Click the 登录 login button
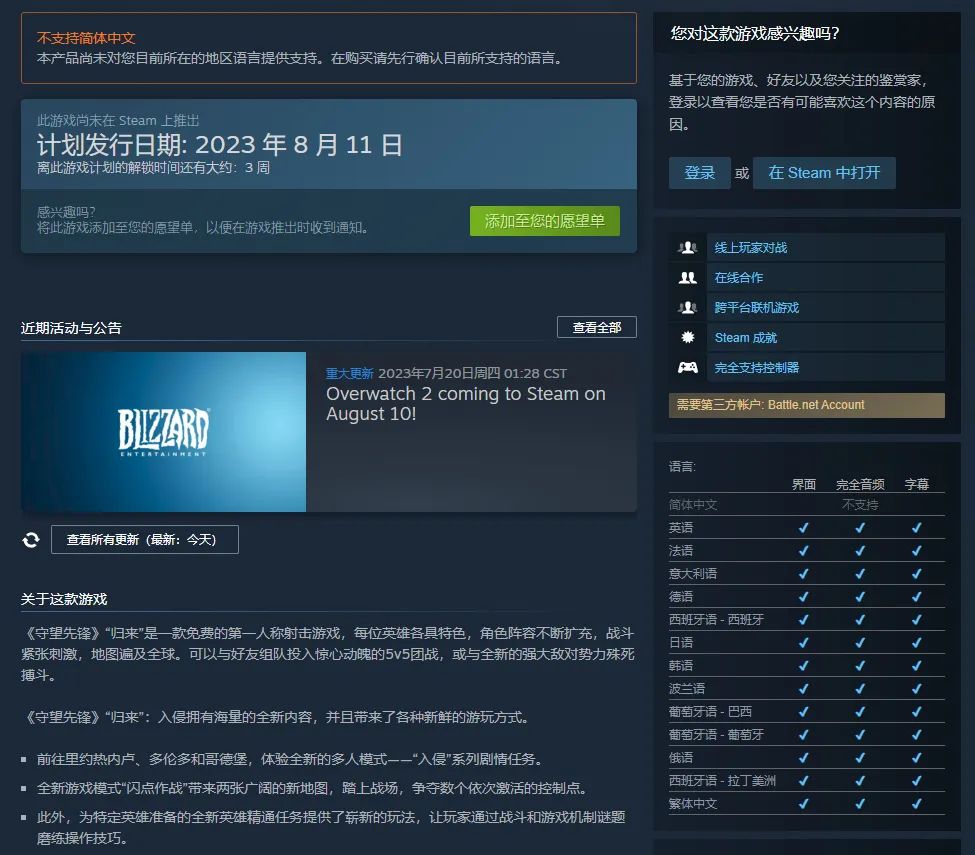 (699, 172)
